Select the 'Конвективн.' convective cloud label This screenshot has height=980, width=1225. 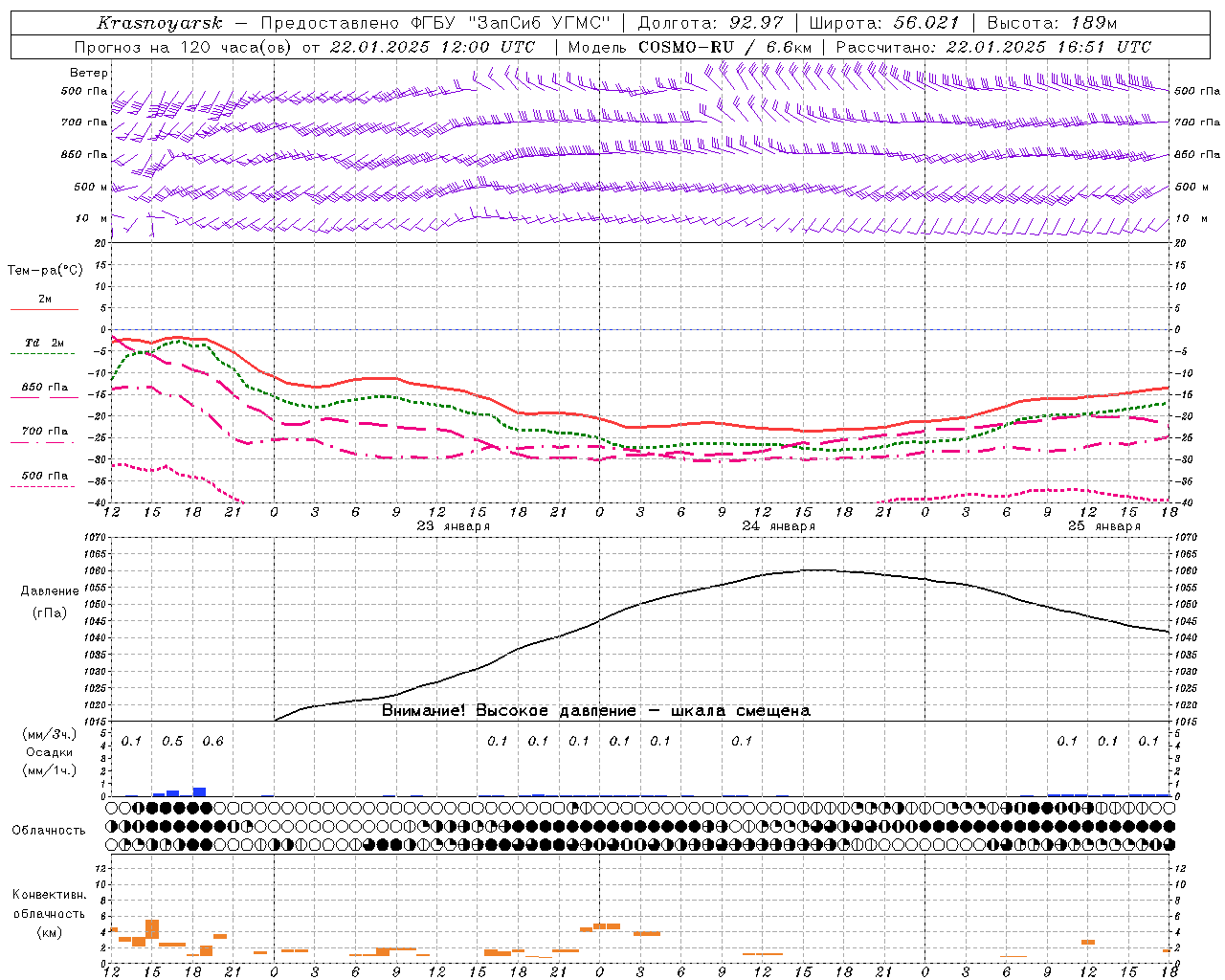(49, 895)
